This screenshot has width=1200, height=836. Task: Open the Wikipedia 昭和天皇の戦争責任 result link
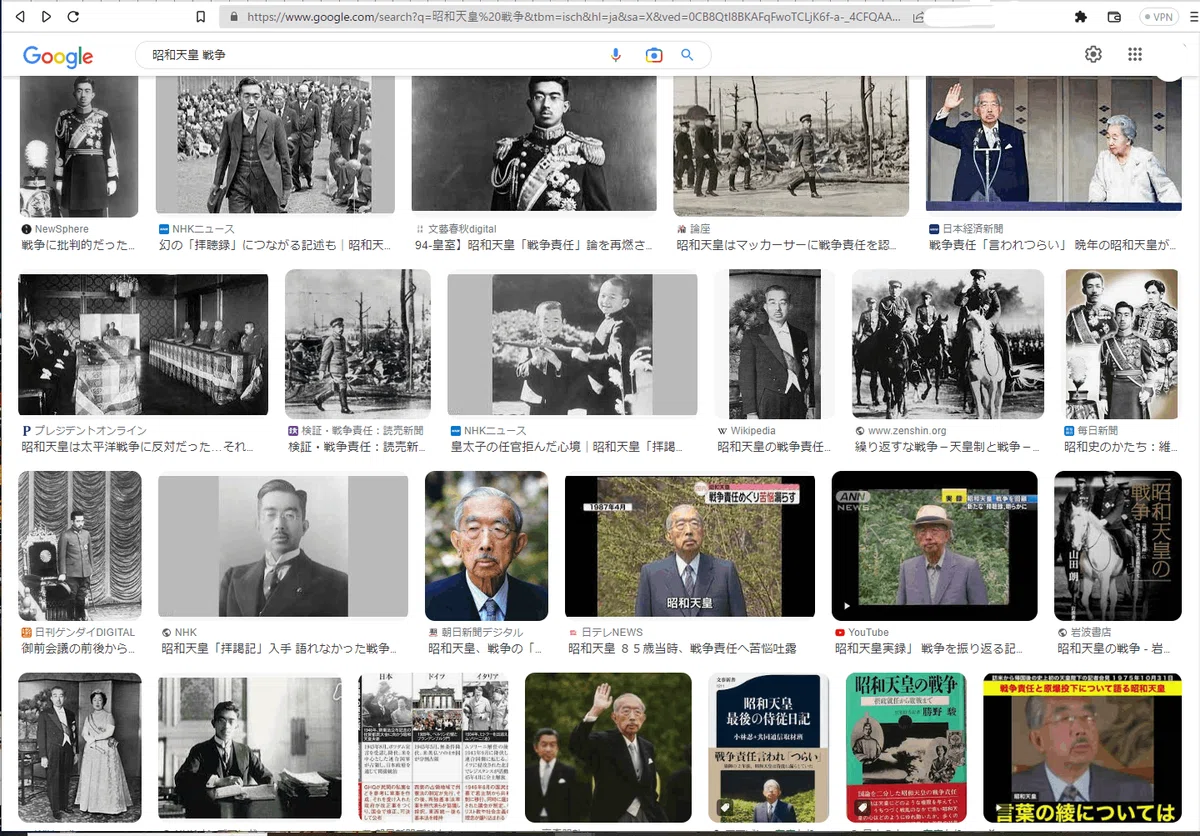[x=774, y=447]
